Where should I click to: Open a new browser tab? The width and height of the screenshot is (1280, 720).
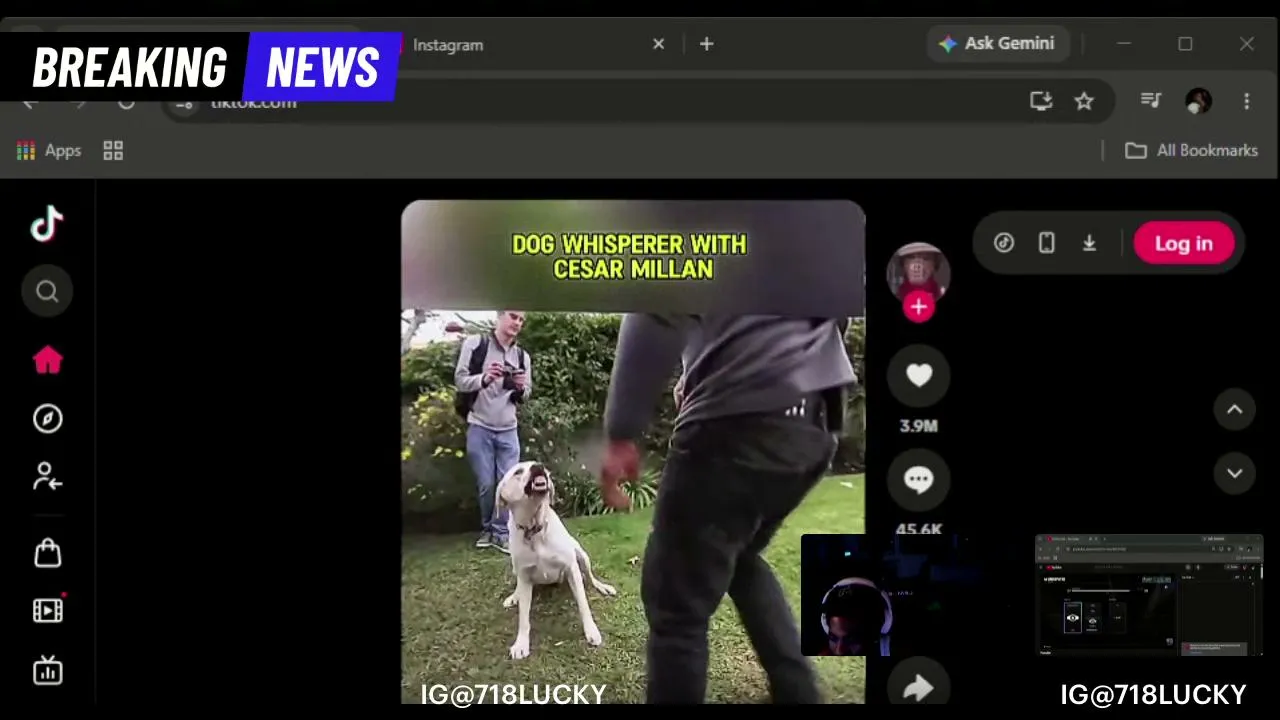pyautogui.click(x=706, y=44)
